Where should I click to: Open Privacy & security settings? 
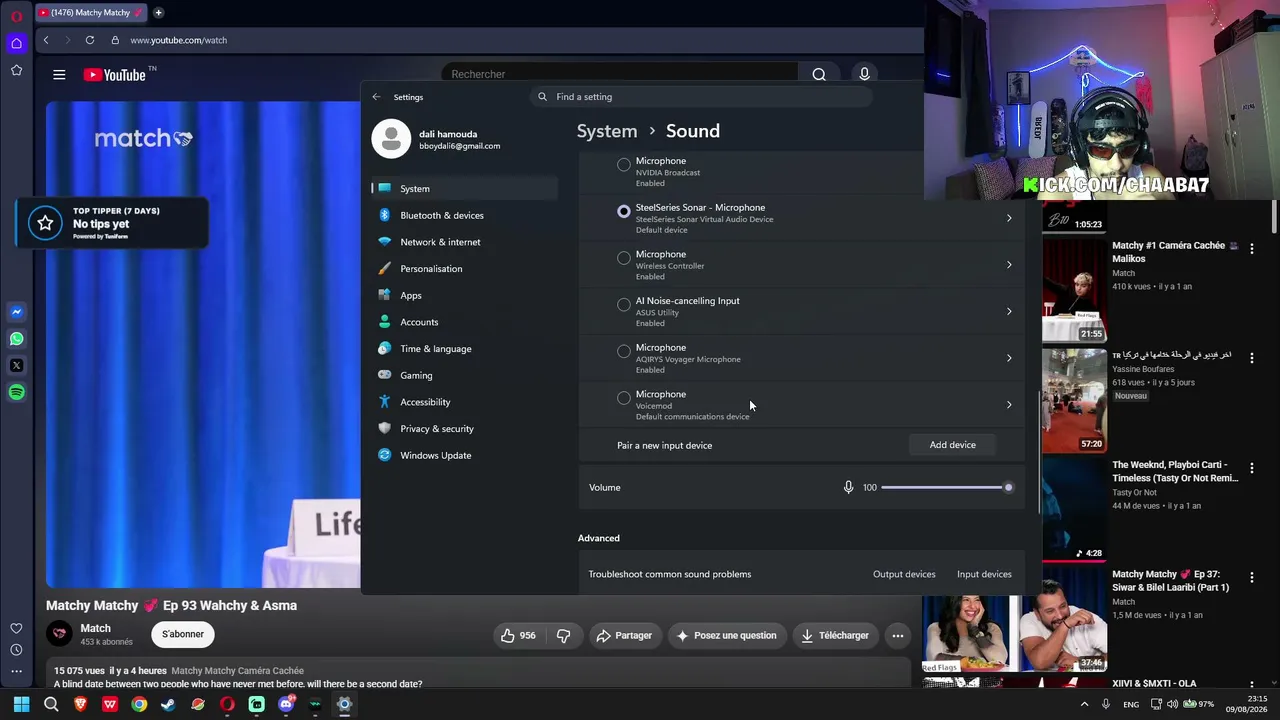[464, 428]
